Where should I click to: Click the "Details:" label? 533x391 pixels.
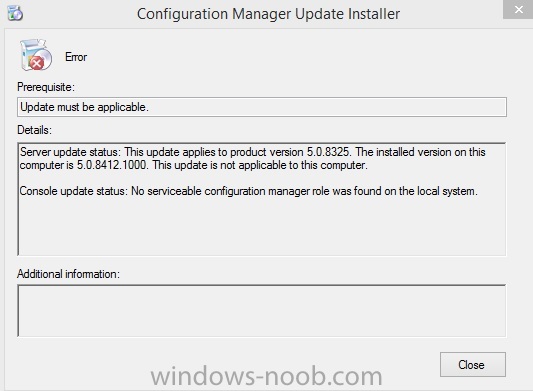[x=34, y=130]
